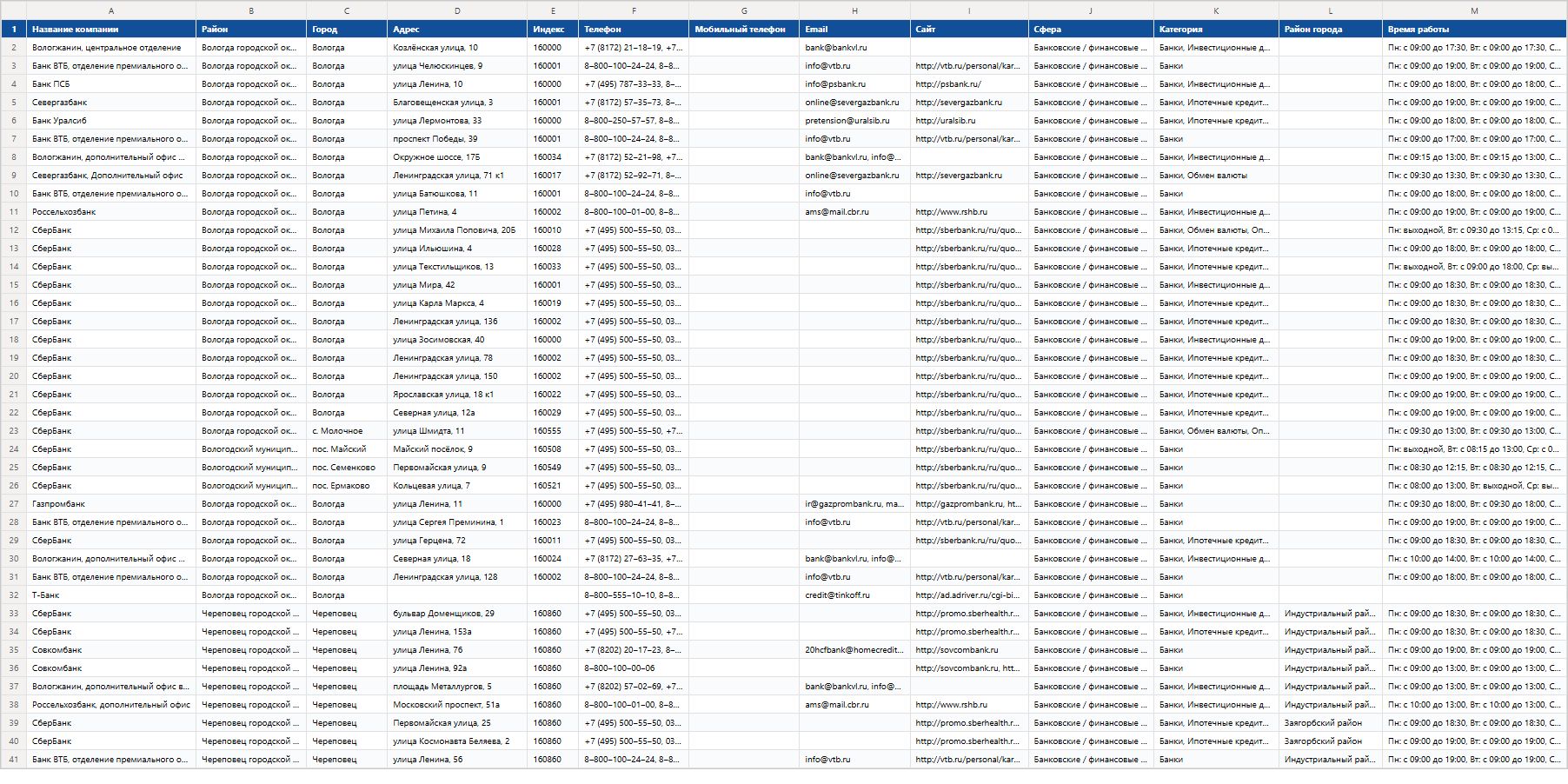This screenshot has height=784, width=1568.
Task: Click address "Московский проспект, 51а"
Action: (457, 705)
